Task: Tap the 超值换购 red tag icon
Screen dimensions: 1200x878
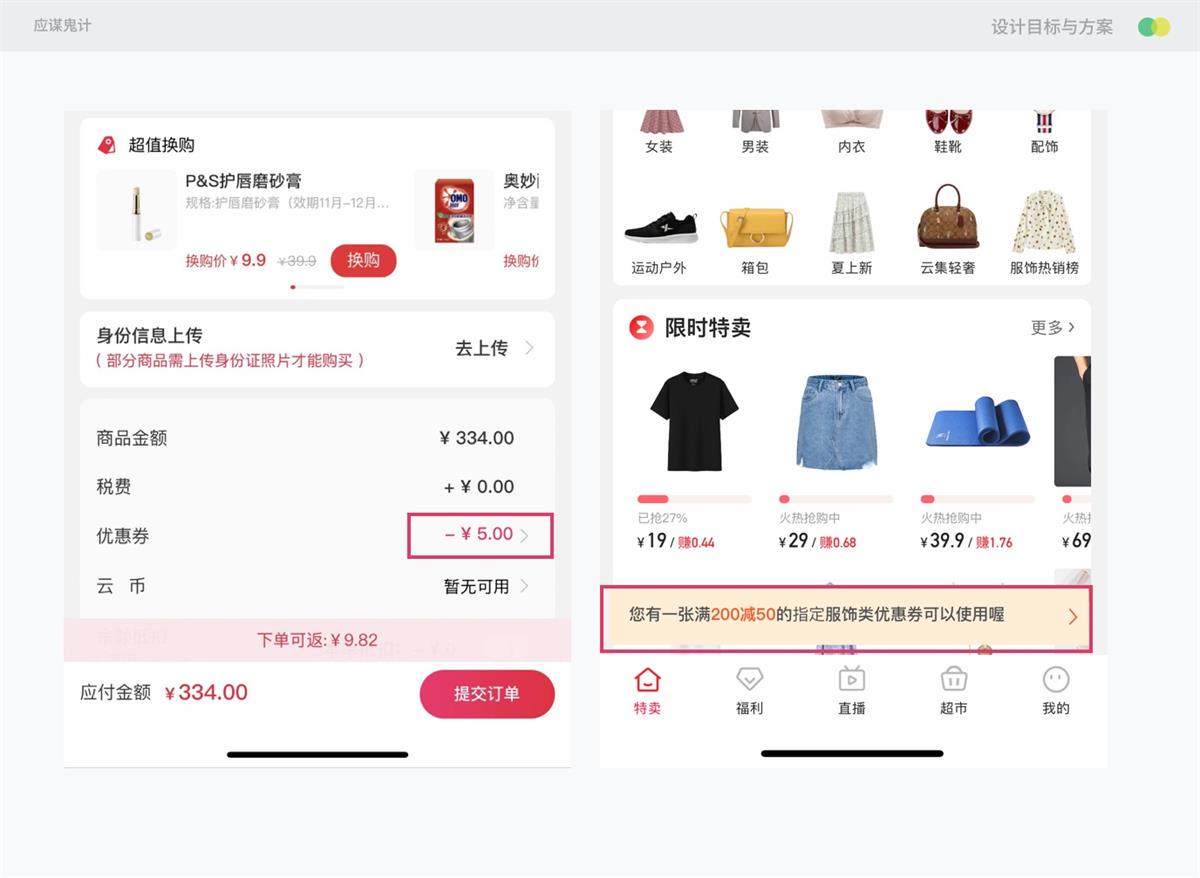Action: pyautogui.click(x=106, y=145)
